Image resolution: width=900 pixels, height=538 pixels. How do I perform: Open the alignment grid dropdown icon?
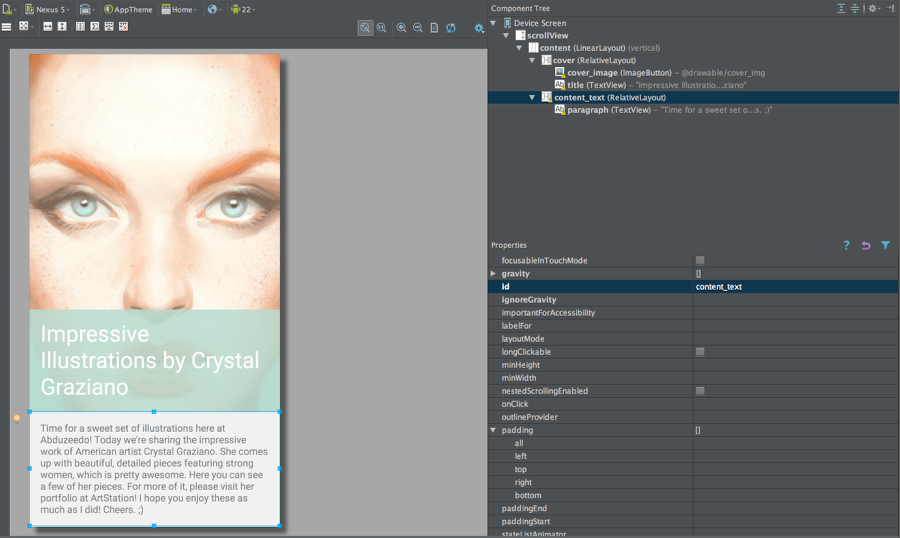click(x=25, y=26)
